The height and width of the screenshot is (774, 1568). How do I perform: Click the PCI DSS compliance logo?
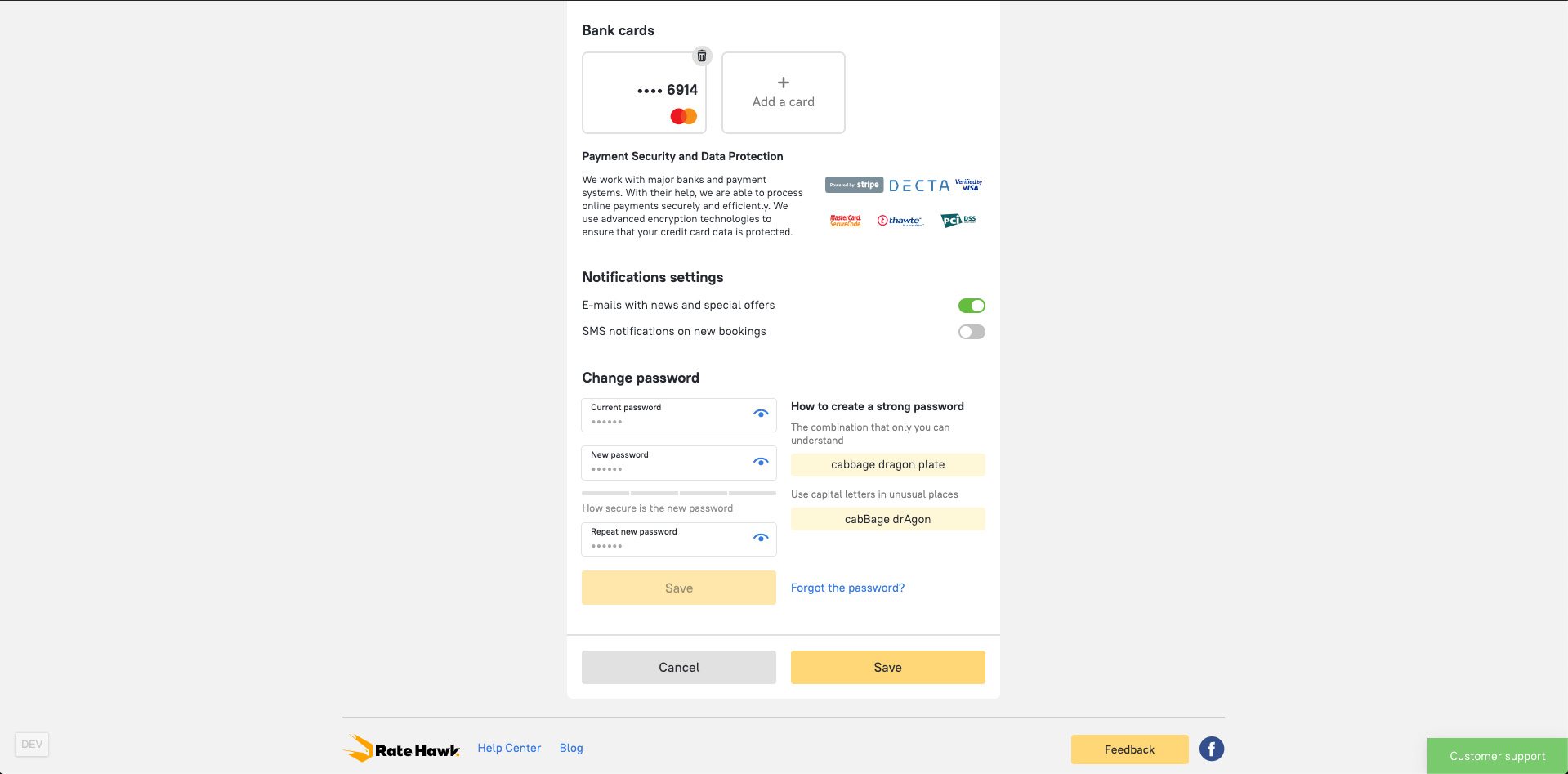click(x=958, y=221)
